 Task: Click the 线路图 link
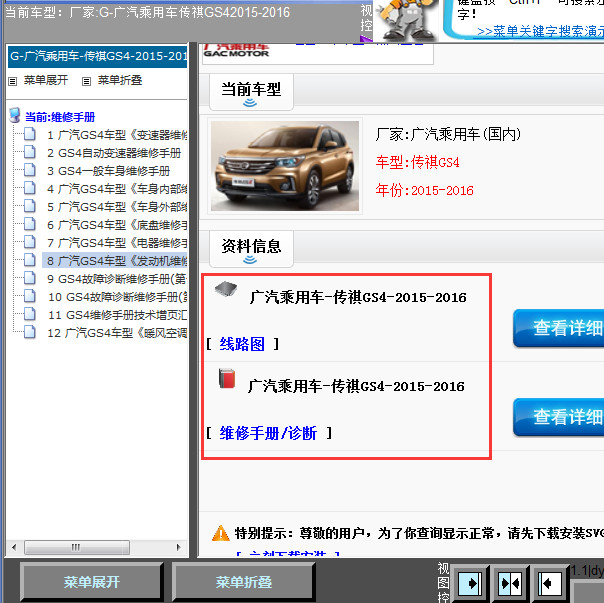[242, 344]
